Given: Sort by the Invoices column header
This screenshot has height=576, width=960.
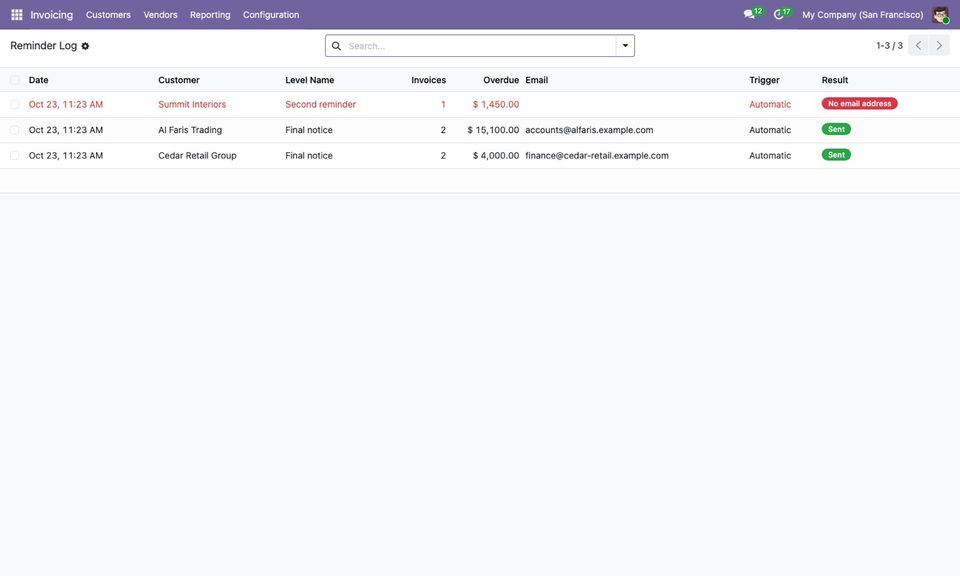Looking at the screenshot, I should (x=429, y=80).
